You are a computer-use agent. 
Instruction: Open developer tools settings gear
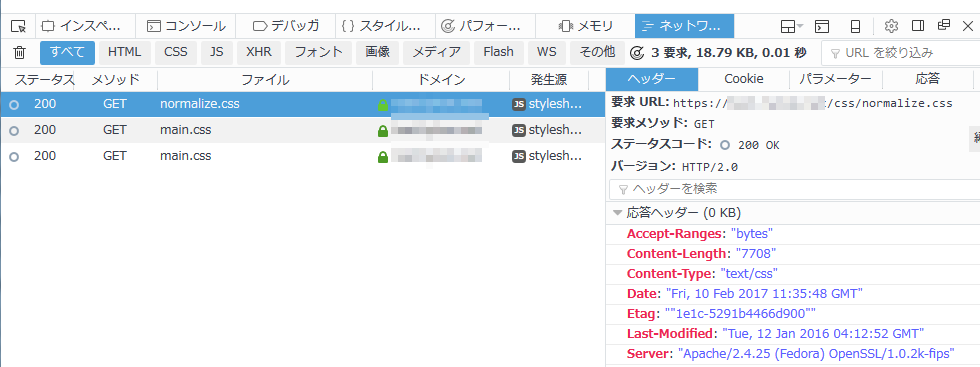[x=891, y=26]
